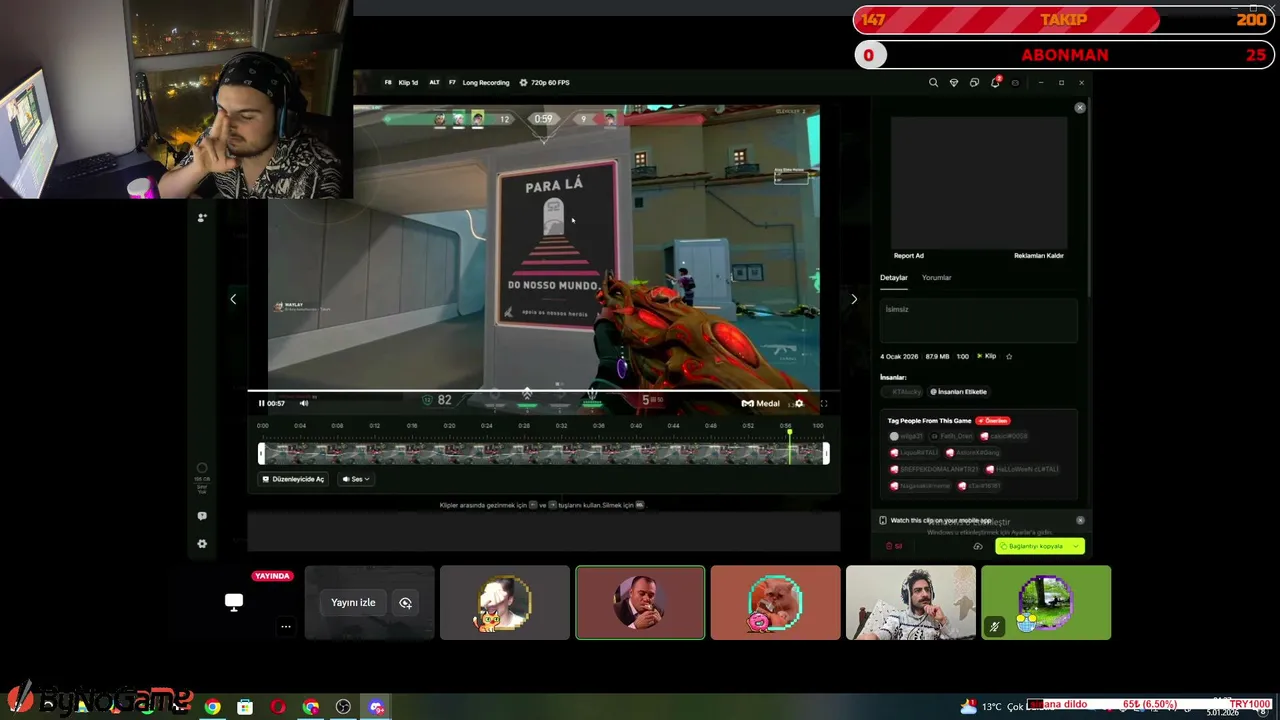Viewport: 1280px width, 720px height.
Task: Enter fullscreen on the clip player
Action: 824,403
